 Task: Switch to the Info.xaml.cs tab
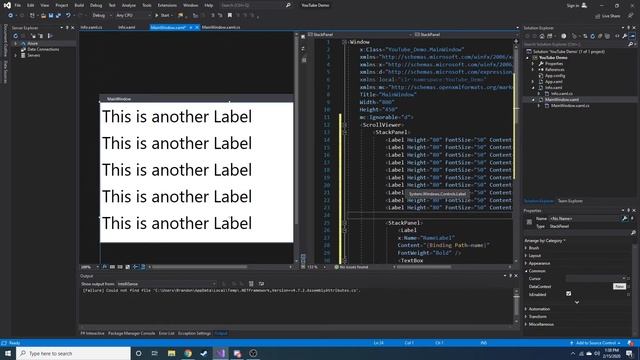[x=91, y=27]
